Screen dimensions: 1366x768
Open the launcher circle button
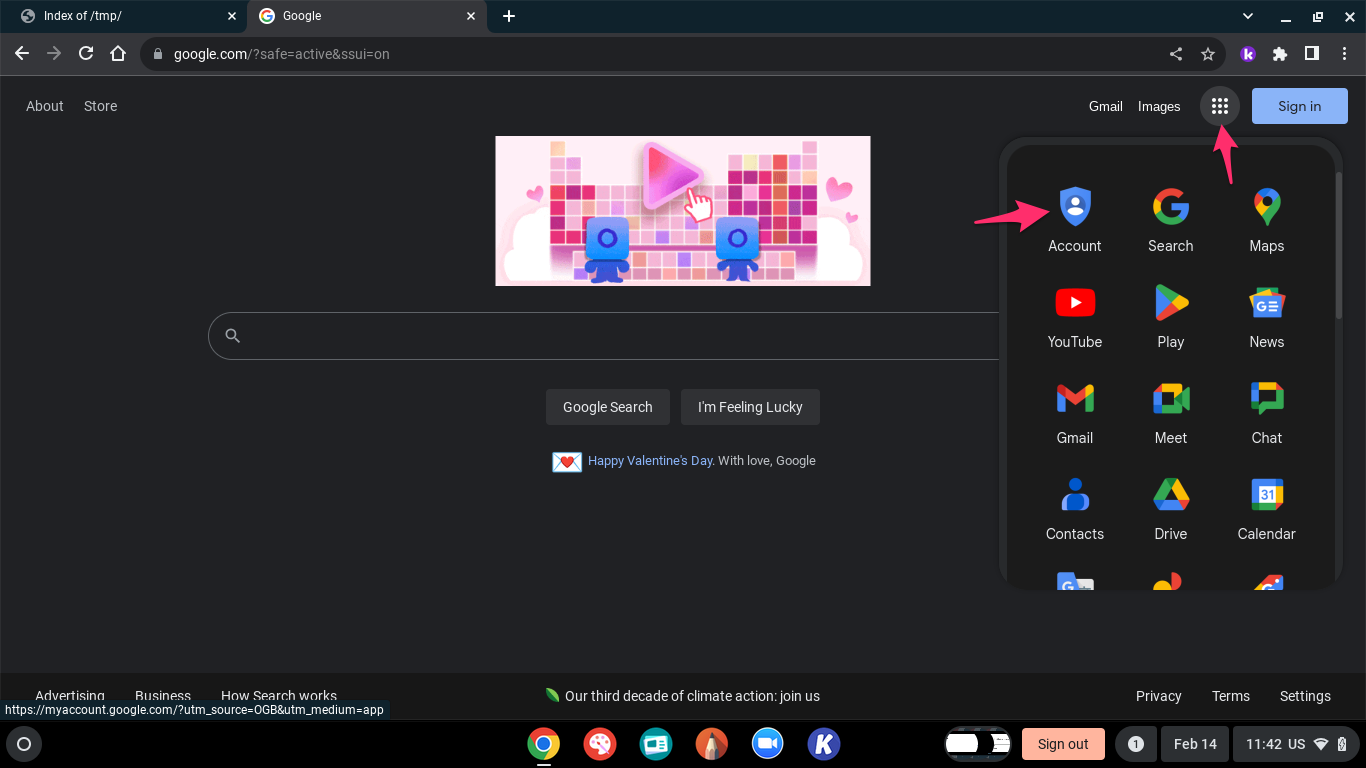click(x=24, y=744)
